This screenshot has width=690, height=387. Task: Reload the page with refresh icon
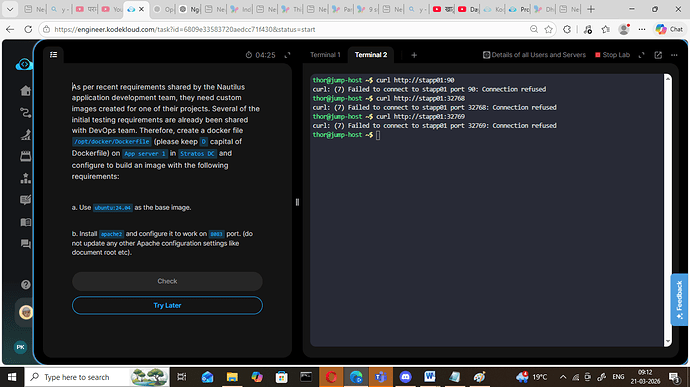[x=28, y=29]
